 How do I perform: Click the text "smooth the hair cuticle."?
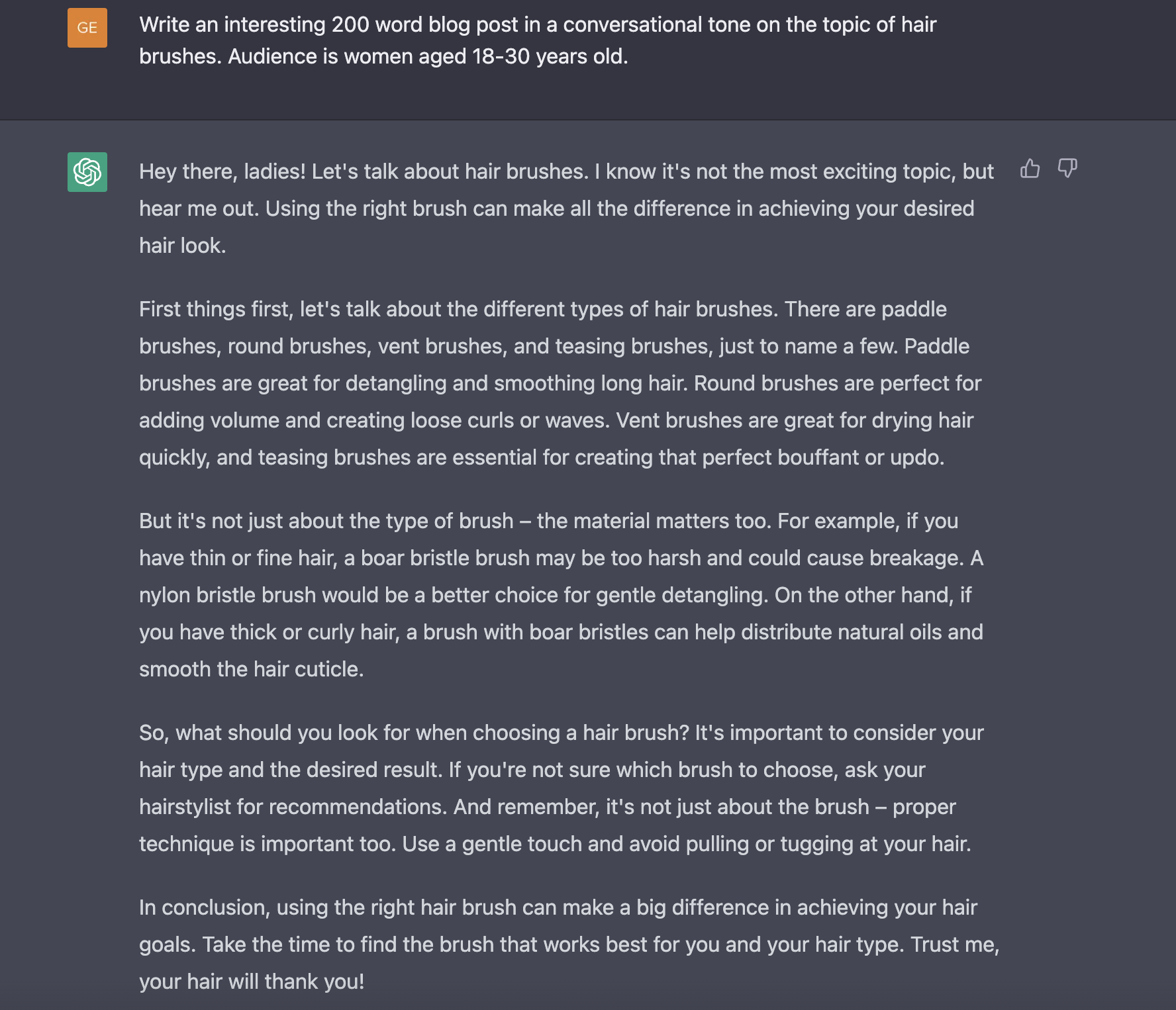251,669
